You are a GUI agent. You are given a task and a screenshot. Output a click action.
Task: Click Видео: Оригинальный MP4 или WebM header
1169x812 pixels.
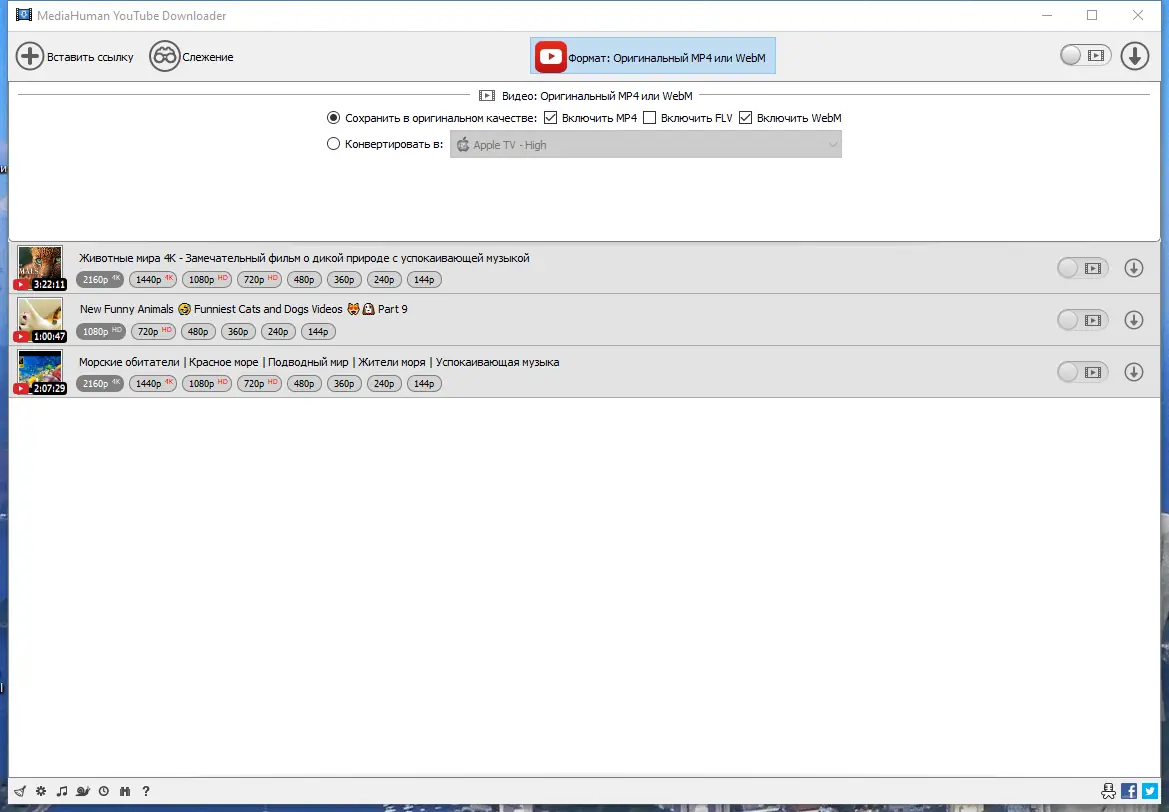(x=585, y=95)
